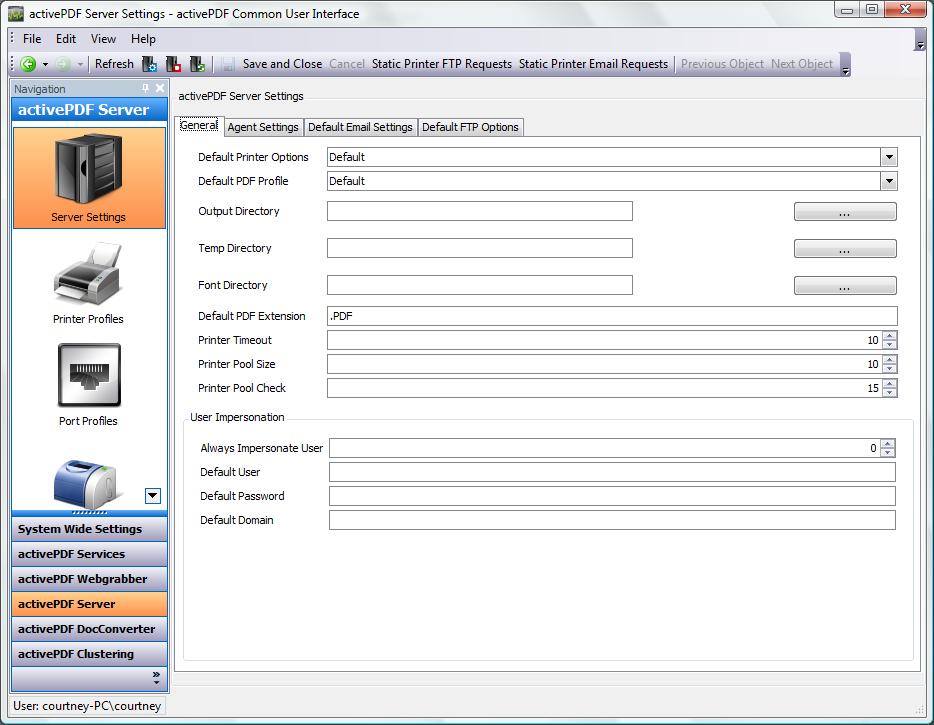Click the server icon with blue gear
934x725 pixels.
coord(150,64)
